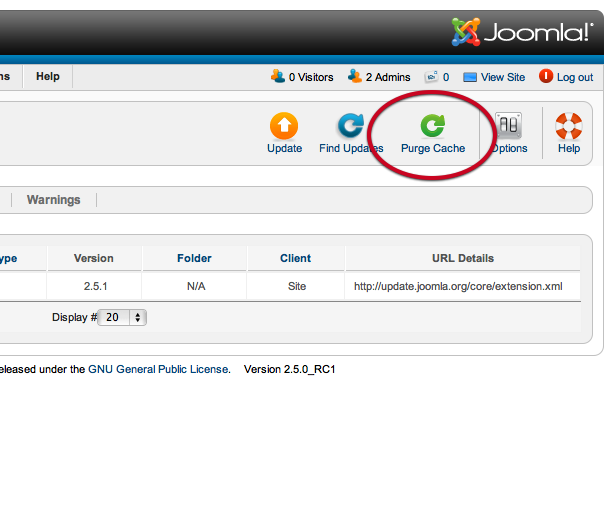Click the View Site link text
This screenshot has width=607, height=528.
pyautogui.click(x=503, y=77)
